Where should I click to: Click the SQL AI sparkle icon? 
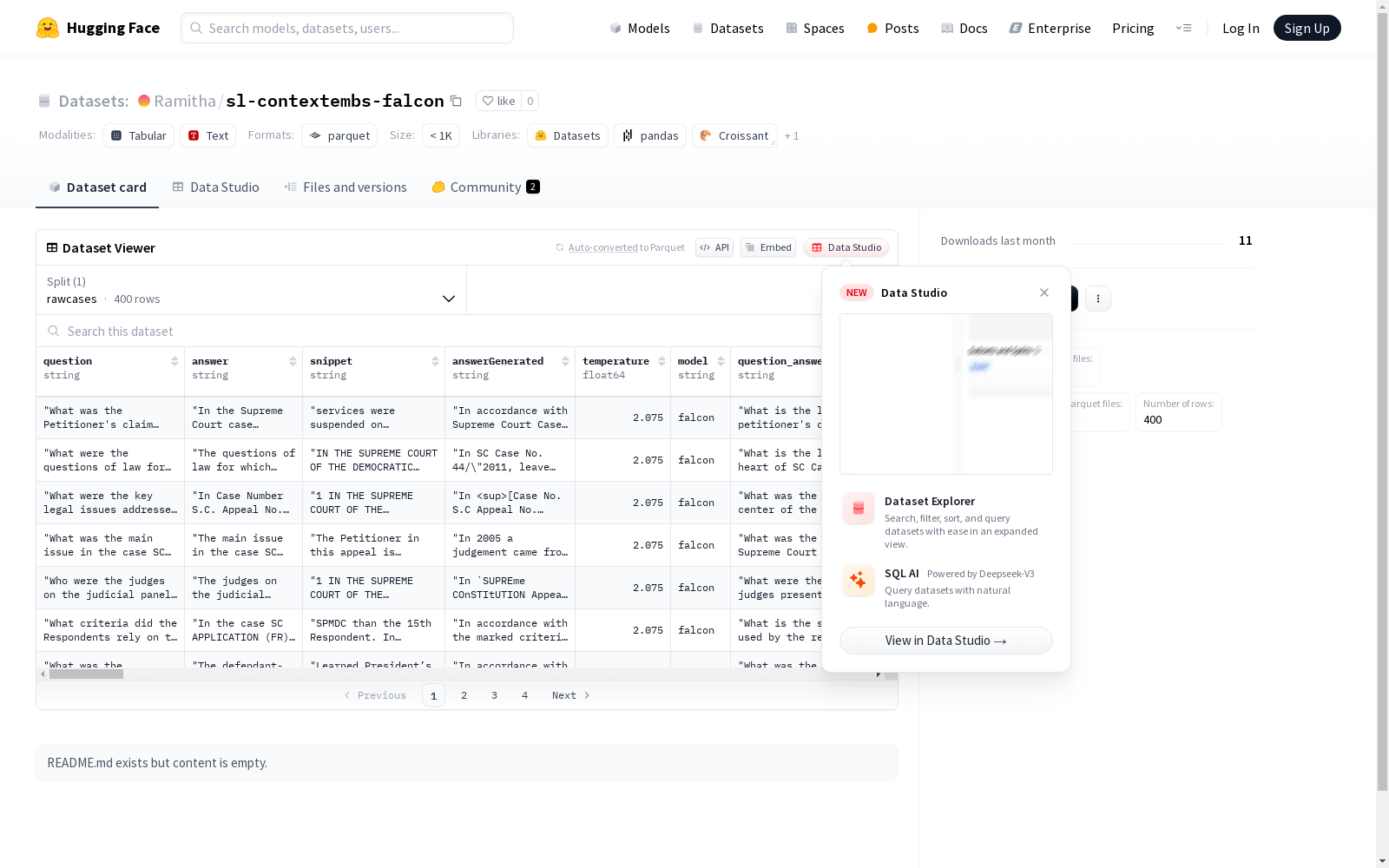pos(859,580)
